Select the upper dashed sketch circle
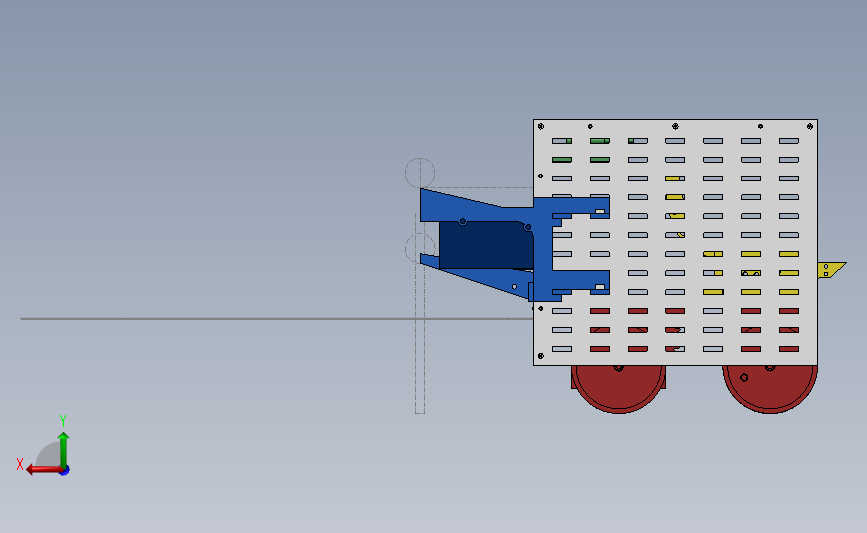 420,173
